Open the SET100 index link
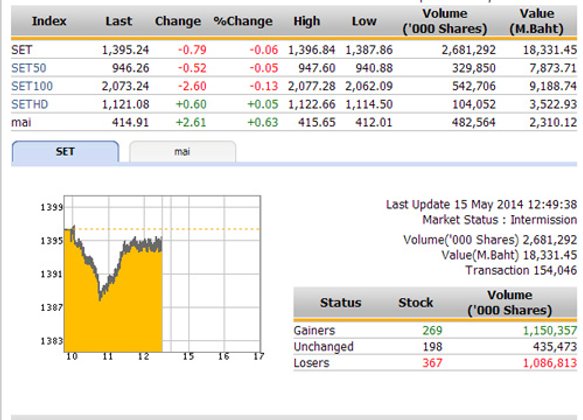This screenshot has width=583, height=420. (x=32, y=86)
